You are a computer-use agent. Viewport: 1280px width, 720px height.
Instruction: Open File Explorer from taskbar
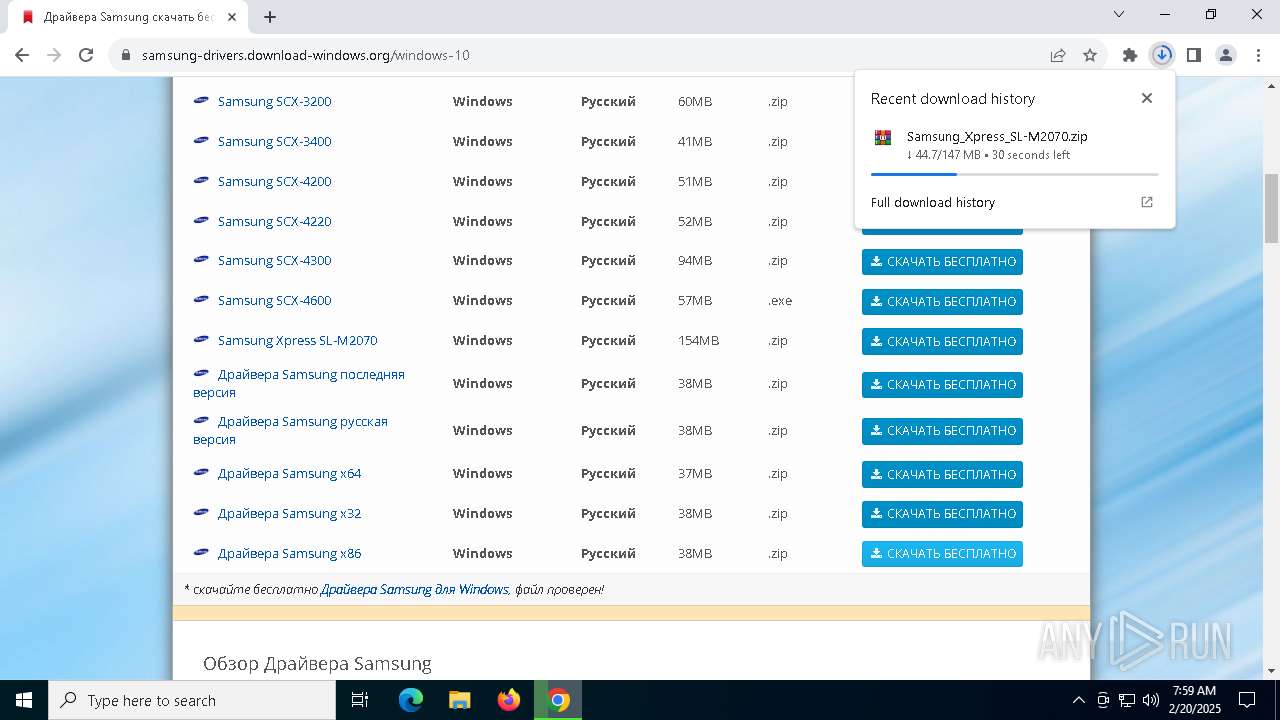click(460, 700)
